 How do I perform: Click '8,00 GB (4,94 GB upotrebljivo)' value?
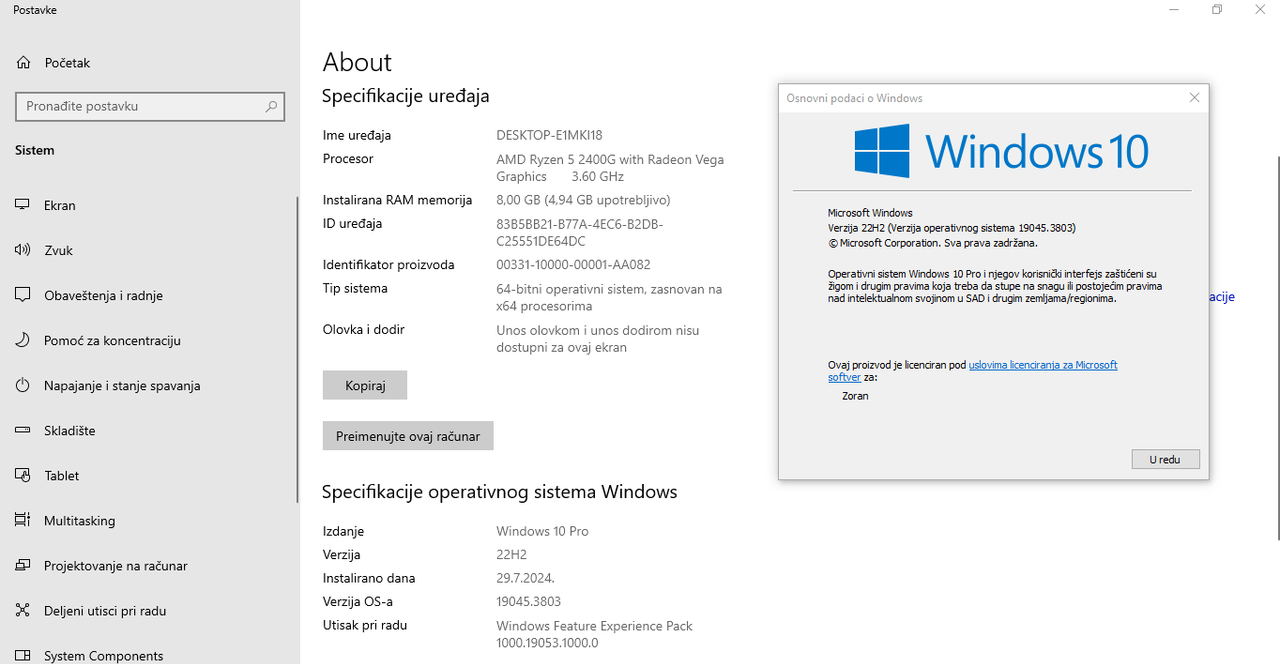pos(583,200)
